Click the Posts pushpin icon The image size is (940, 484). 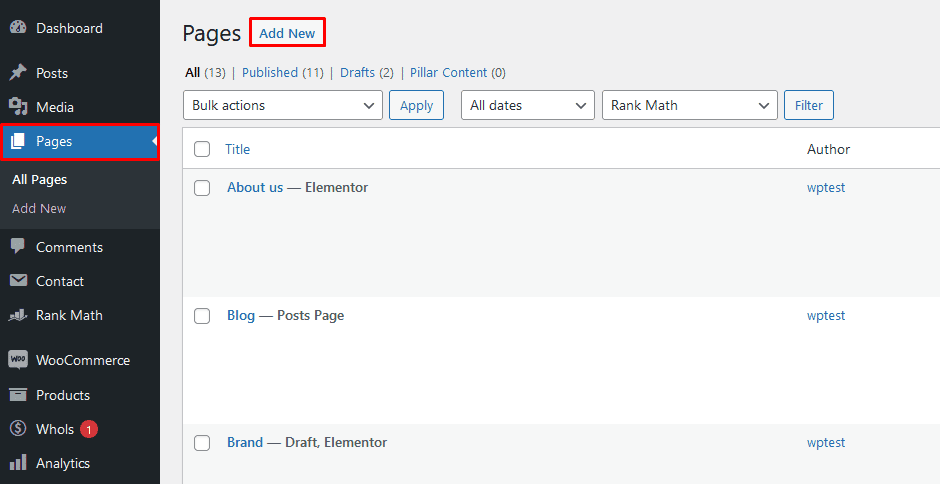point(19,73)
